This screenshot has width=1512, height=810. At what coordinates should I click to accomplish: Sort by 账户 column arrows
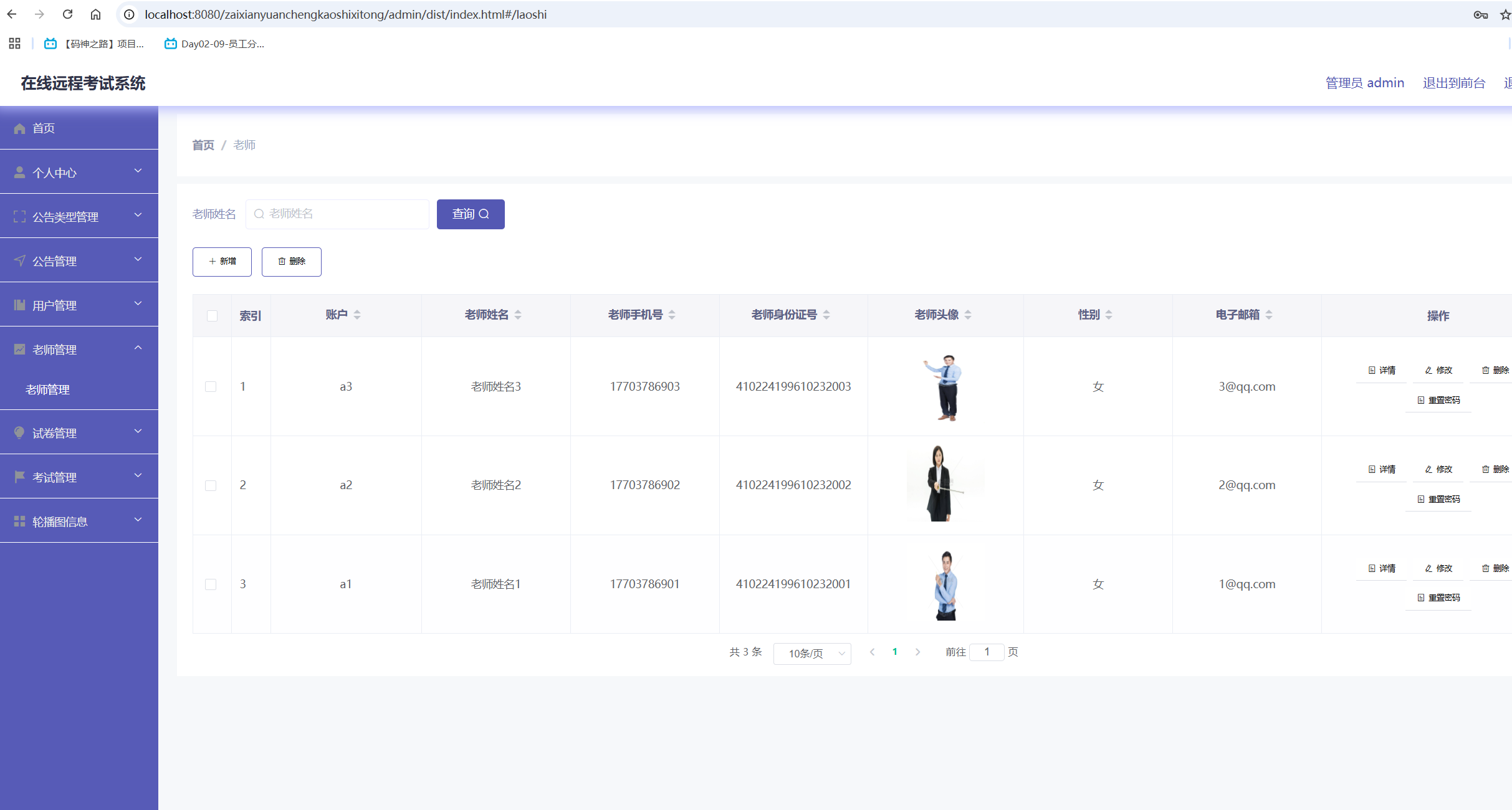357,315
